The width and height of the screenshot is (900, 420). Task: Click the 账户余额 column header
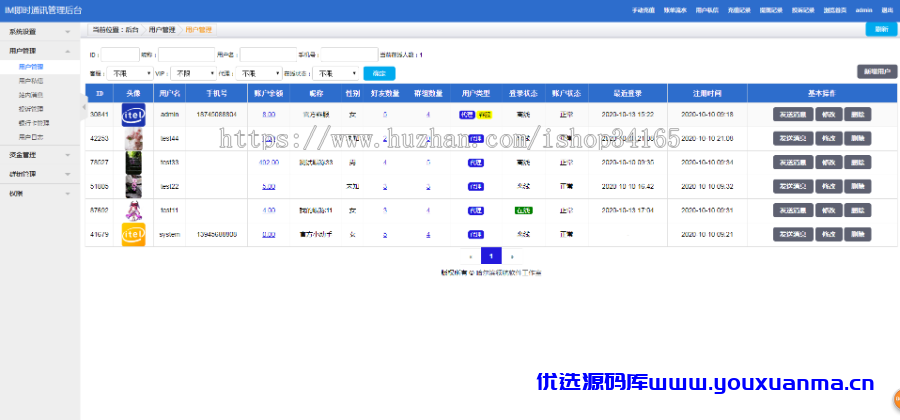pyautogui.click(x=269, y=94)
